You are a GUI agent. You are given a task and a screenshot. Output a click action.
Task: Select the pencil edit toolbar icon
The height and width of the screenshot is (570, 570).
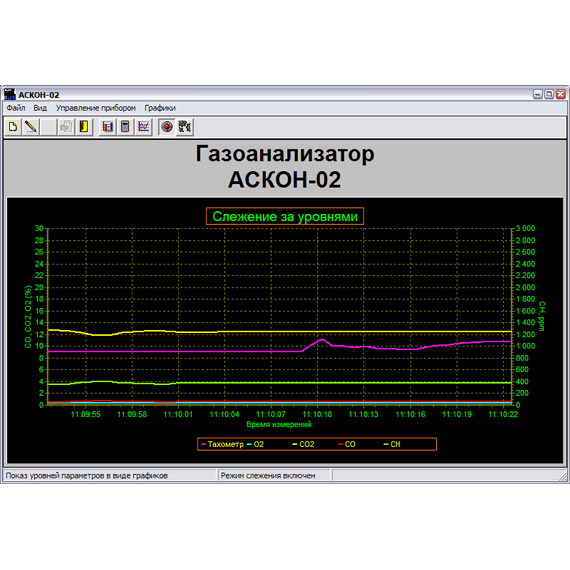[31, 127]
